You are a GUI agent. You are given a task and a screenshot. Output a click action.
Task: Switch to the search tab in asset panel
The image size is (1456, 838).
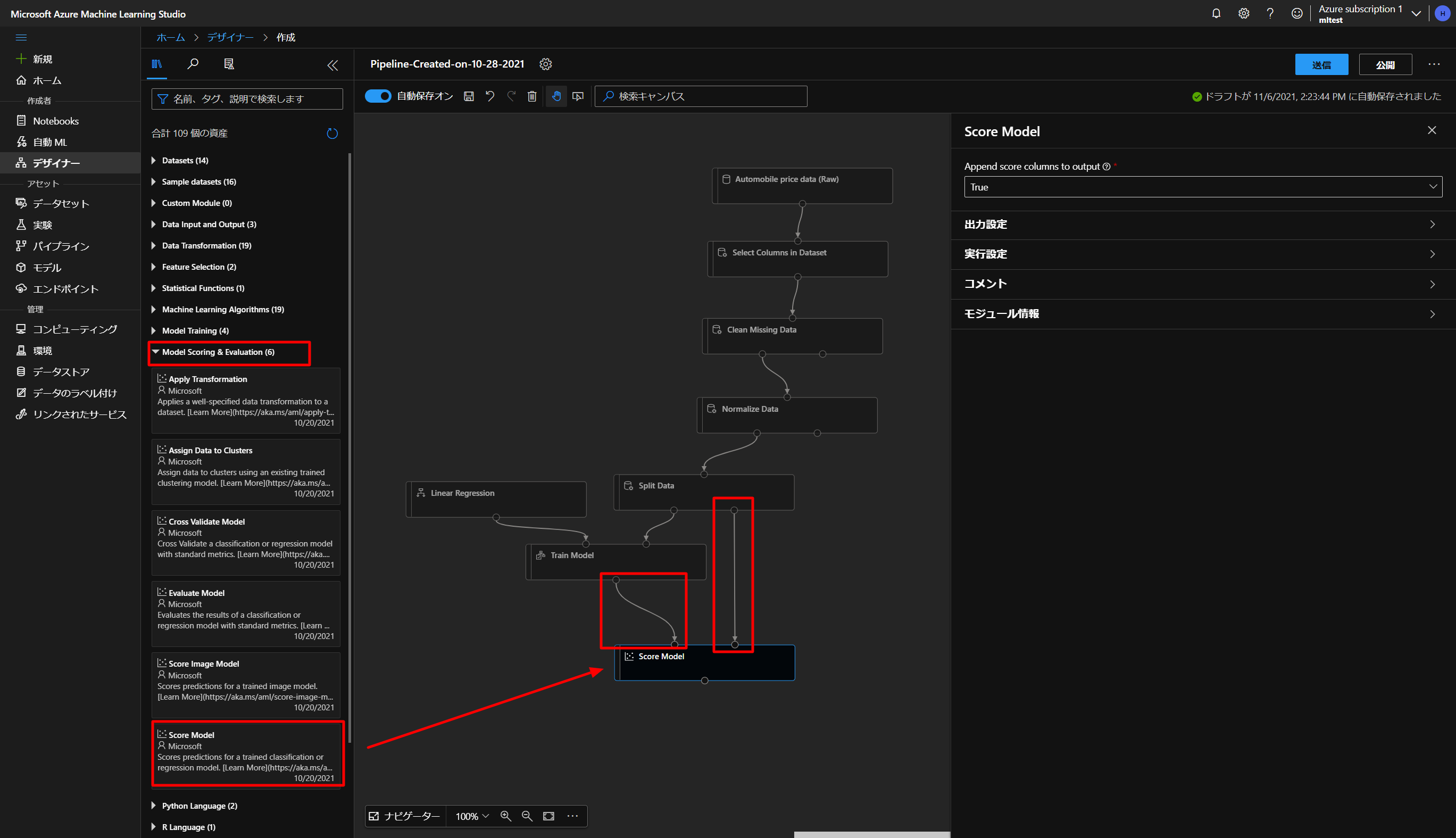coord(193,64)
